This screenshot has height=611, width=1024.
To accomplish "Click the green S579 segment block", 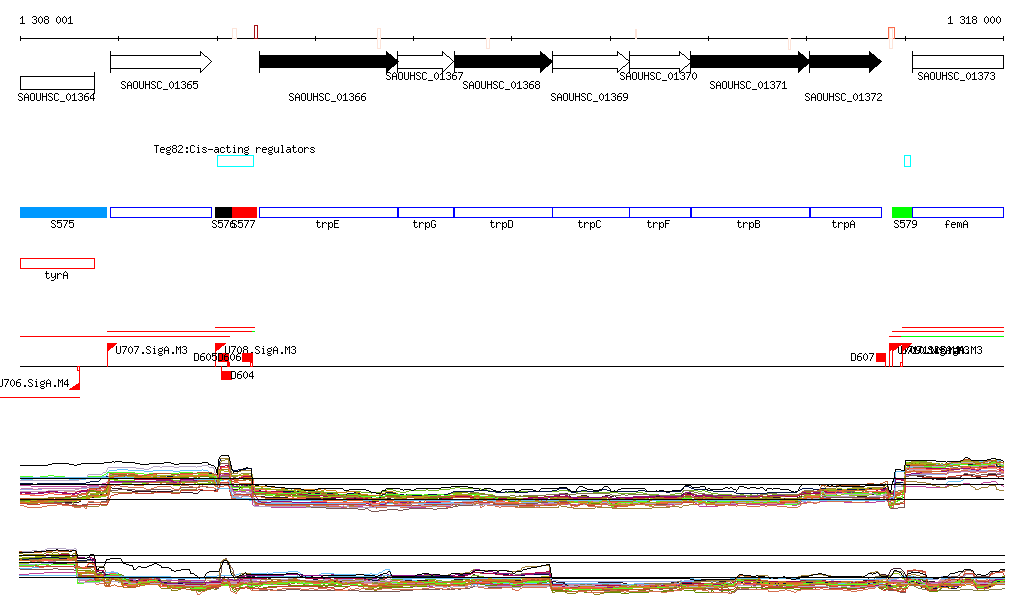I will (902, 212).
